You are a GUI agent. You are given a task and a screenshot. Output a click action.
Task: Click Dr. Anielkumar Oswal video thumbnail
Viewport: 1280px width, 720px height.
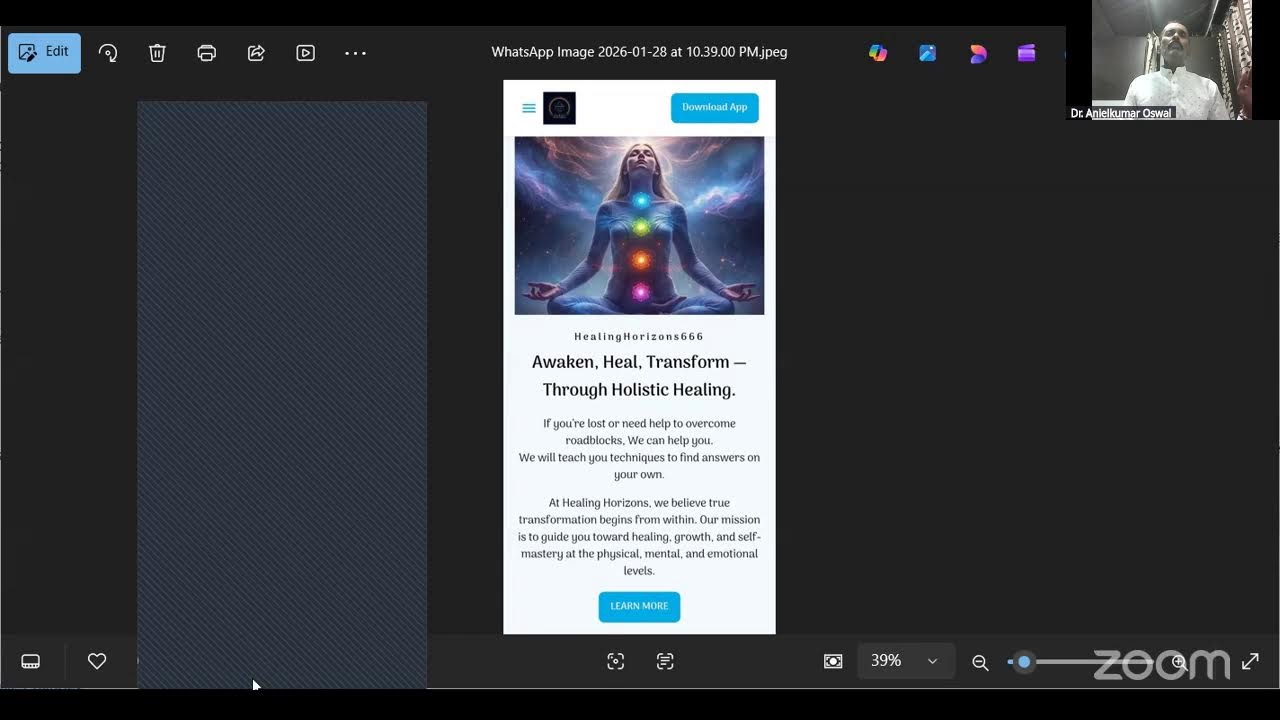tap(1172, 60)
